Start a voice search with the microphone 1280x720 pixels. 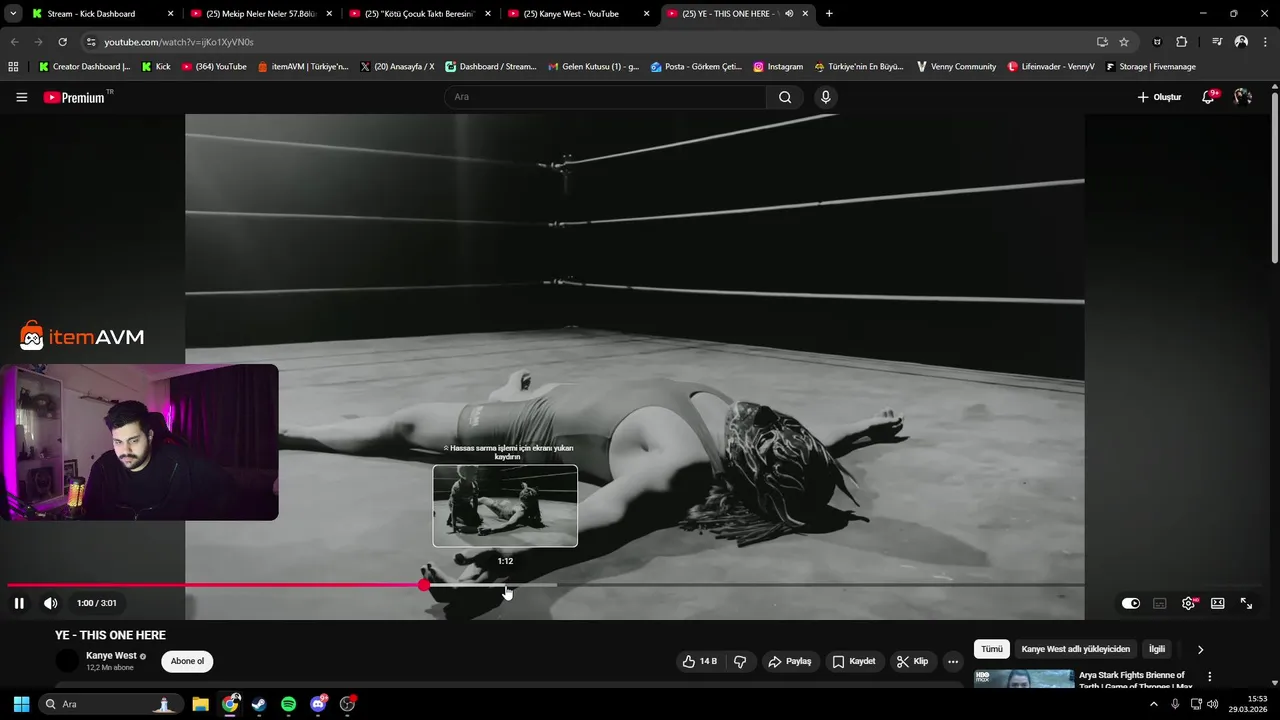[825, 97]
